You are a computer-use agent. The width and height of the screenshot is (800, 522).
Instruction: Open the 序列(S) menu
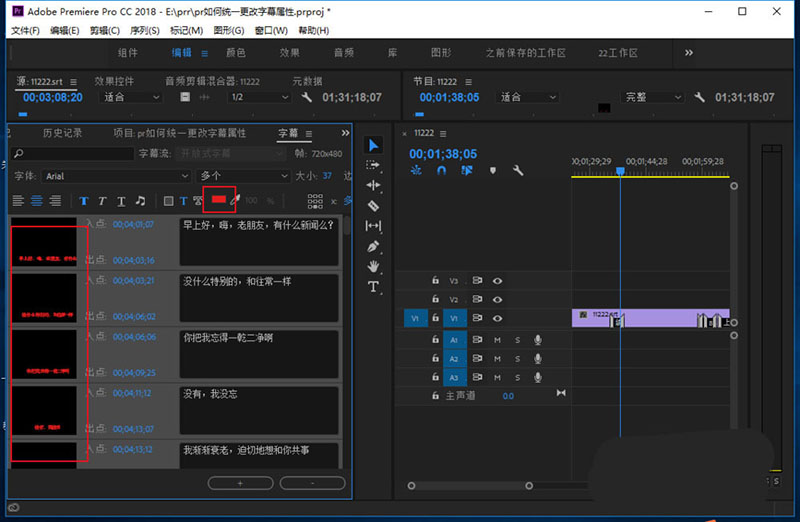145,31
